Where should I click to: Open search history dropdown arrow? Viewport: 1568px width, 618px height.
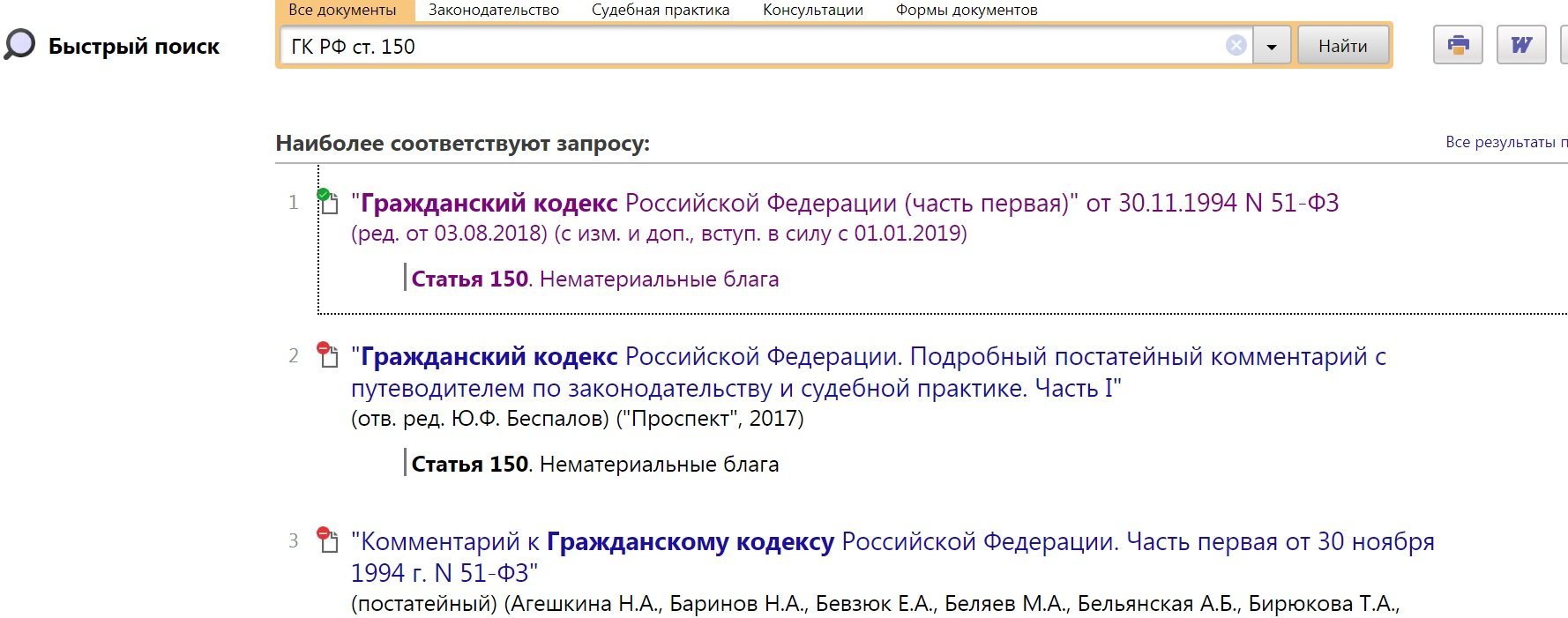pos(1272,46)
